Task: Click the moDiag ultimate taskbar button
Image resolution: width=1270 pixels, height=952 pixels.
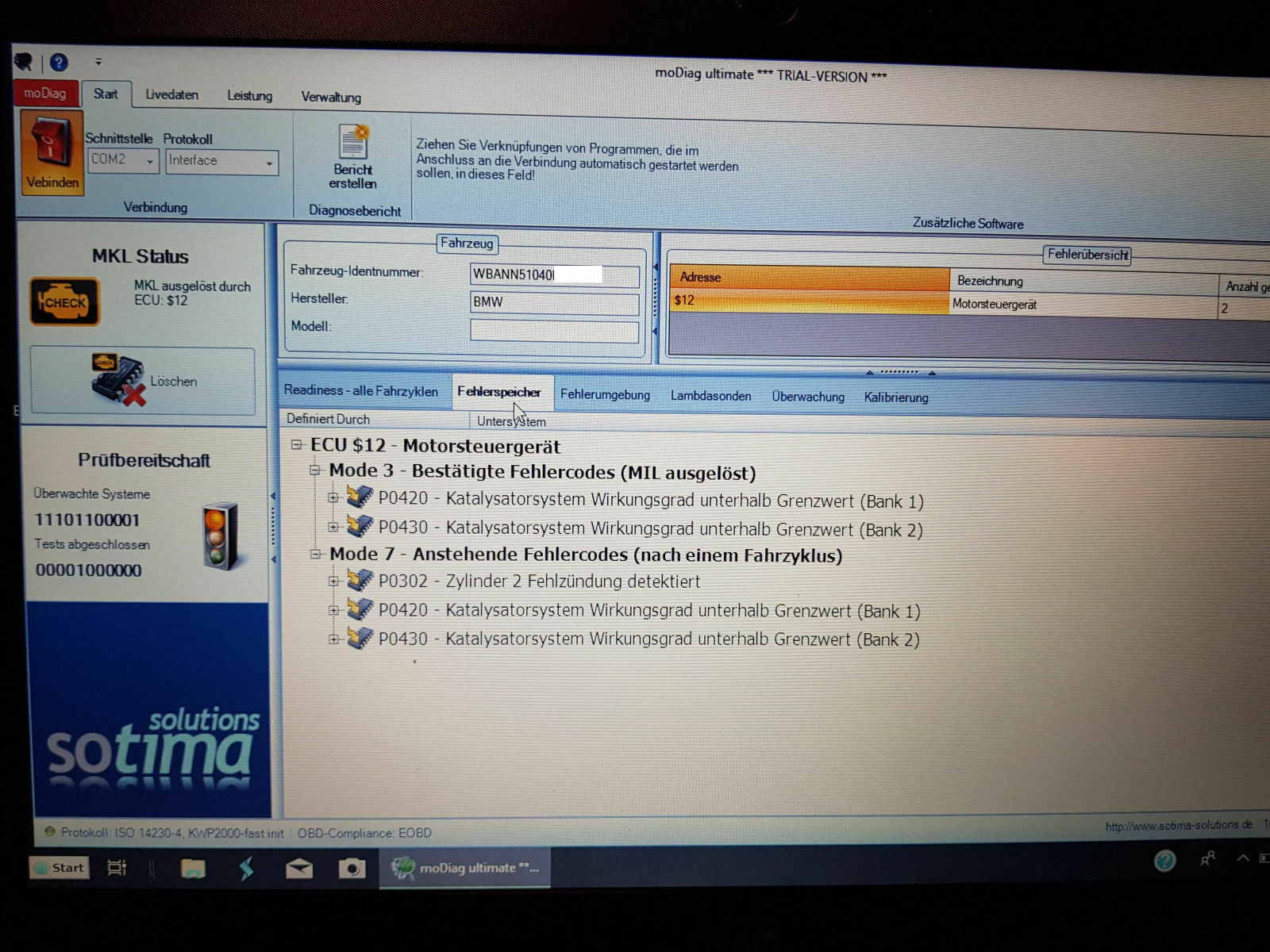Action: [x=465, y=869]
